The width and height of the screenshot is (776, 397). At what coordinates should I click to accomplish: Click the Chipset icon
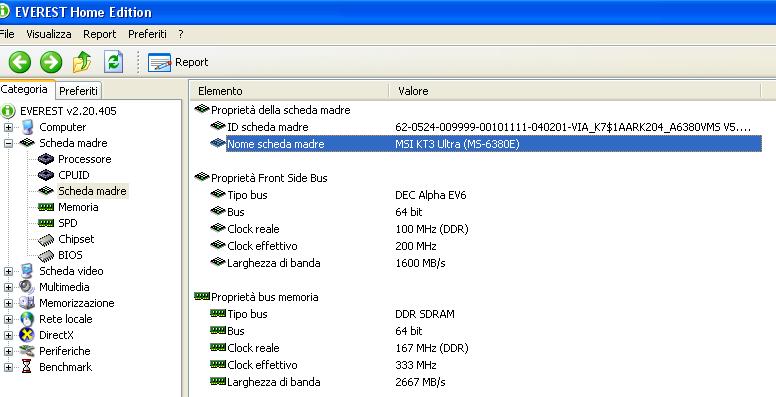point(46,240)
